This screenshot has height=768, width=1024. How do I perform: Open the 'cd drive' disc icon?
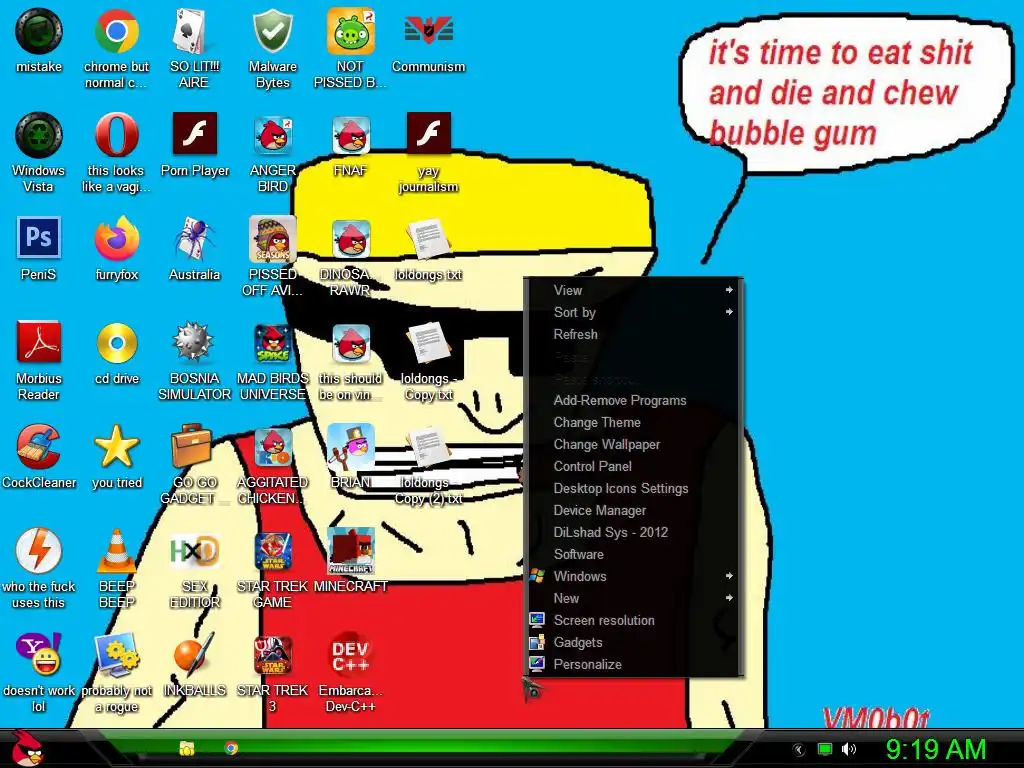[116, 344]
